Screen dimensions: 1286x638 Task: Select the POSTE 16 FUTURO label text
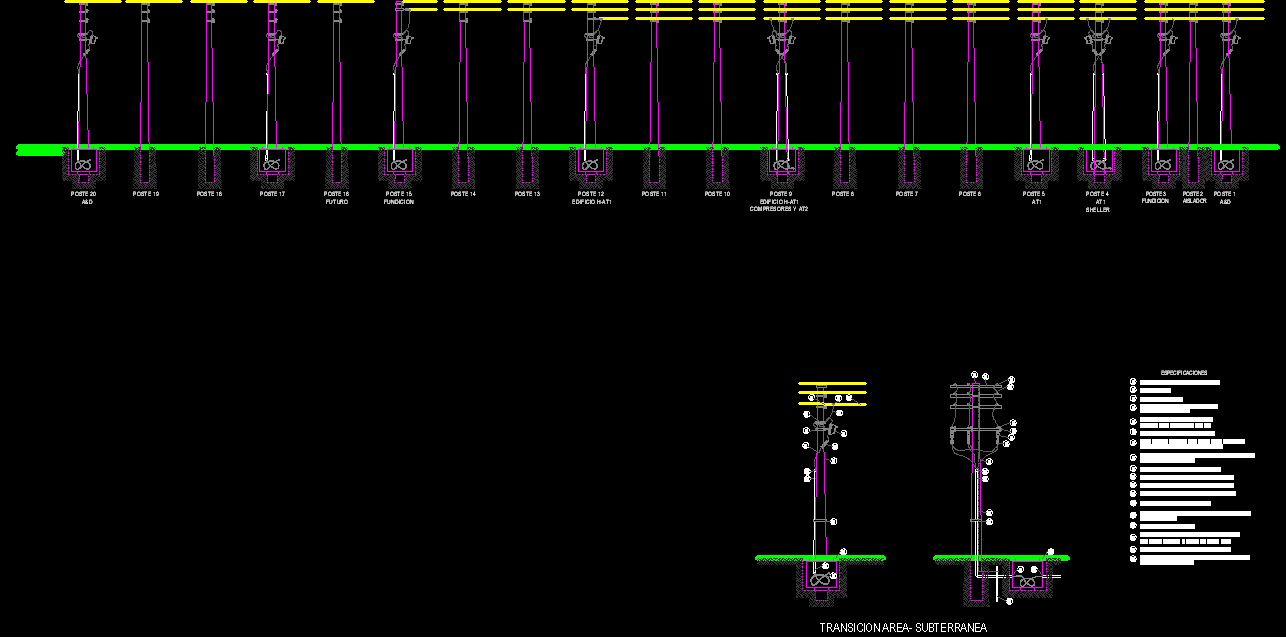pos(337,197)
